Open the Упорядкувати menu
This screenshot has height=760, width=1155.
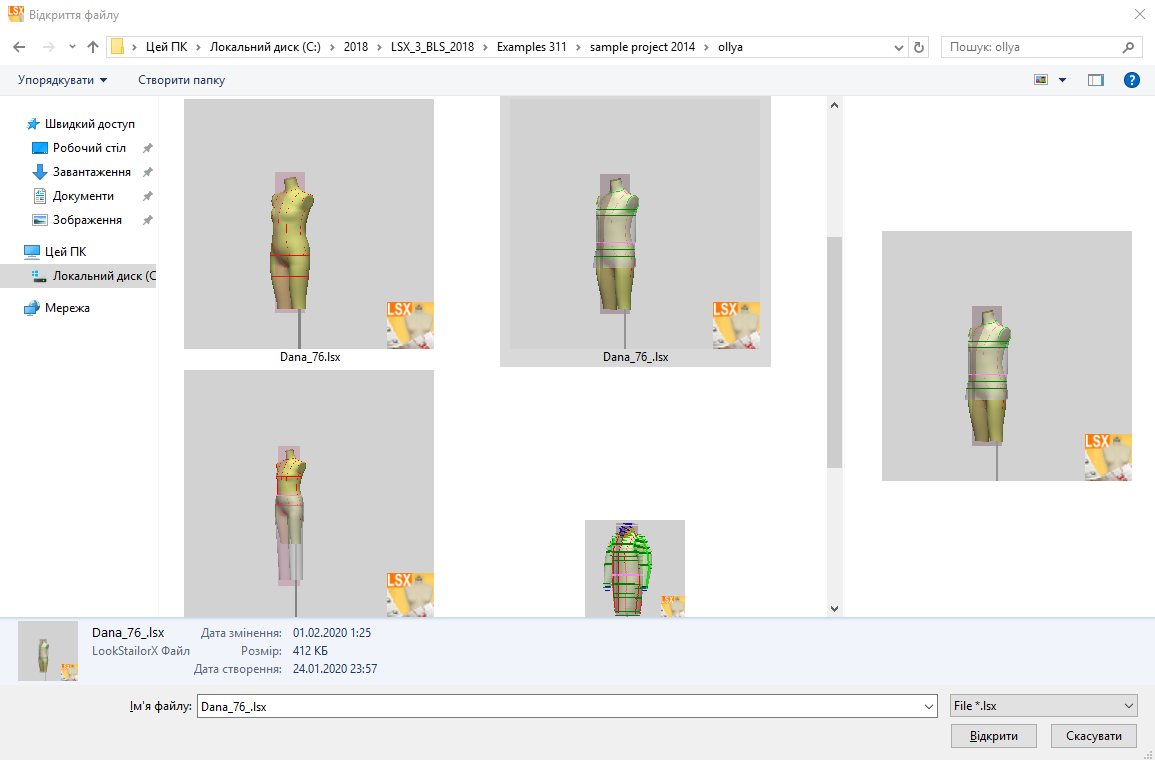coord(62,80)
